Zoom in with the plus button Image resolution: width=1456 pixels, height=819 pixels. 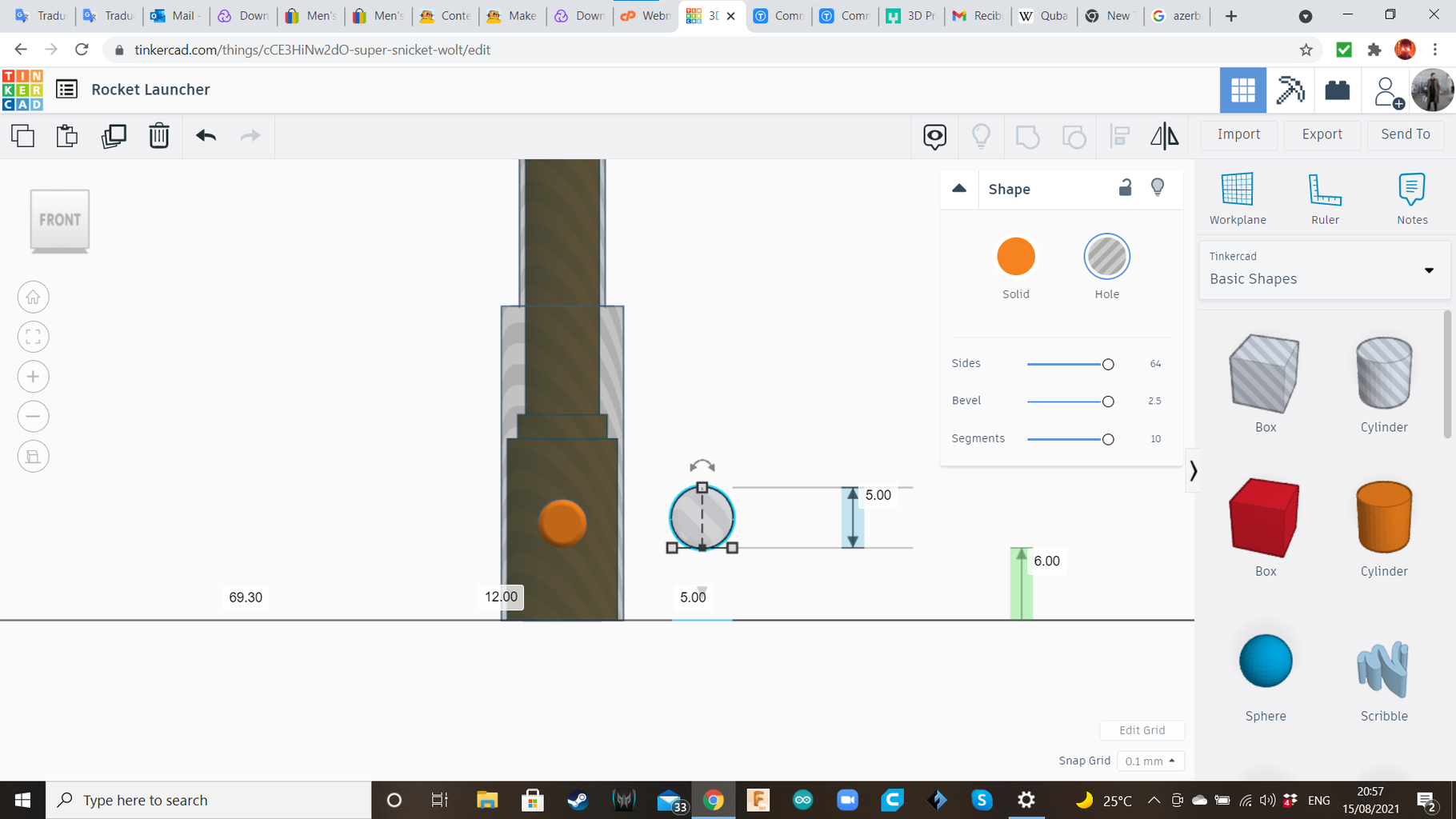click(33, 377)
